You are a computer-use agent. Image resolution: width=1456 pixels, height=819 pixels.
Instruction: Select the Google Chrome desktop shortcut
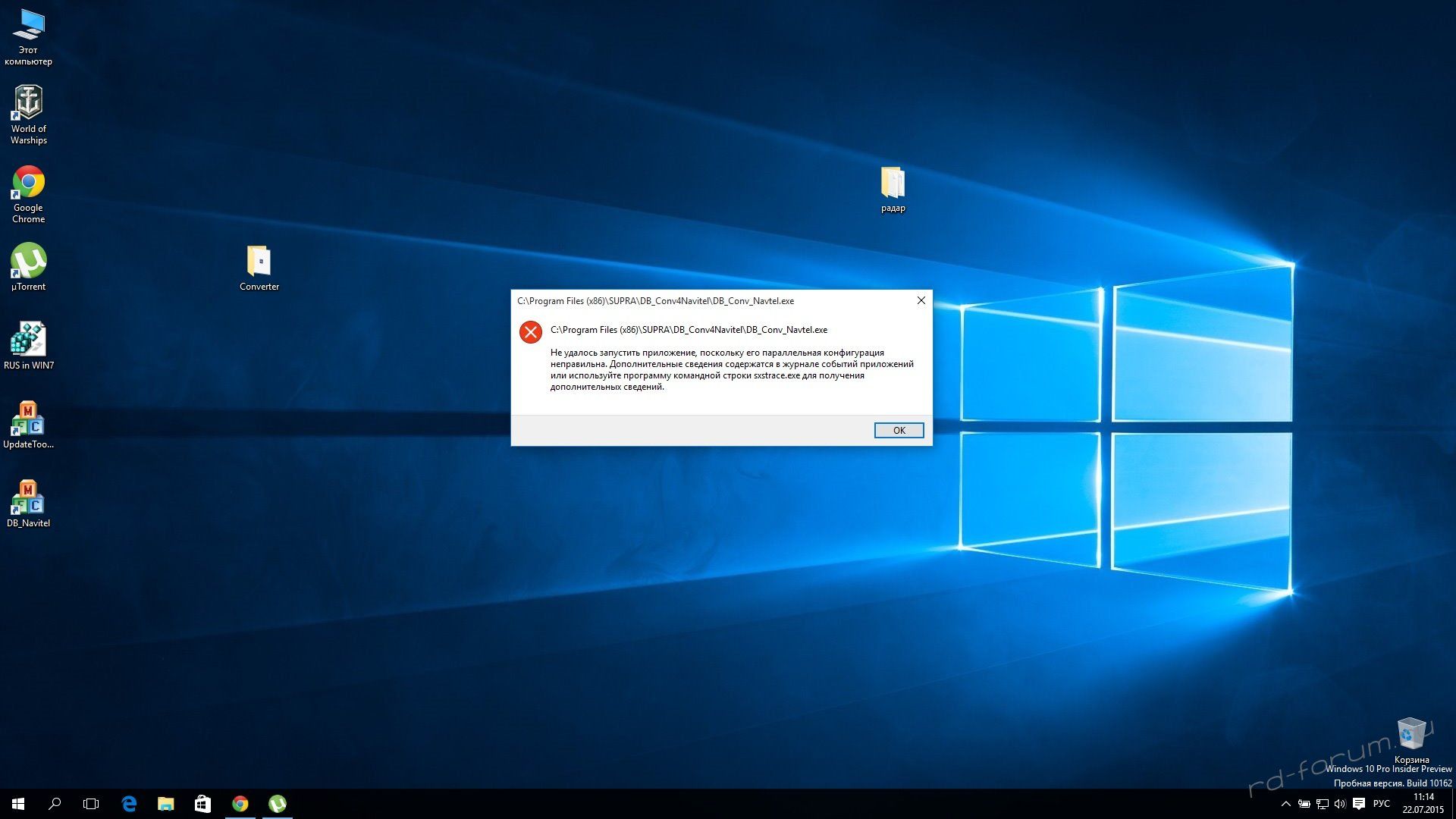[x=28, y=195]
